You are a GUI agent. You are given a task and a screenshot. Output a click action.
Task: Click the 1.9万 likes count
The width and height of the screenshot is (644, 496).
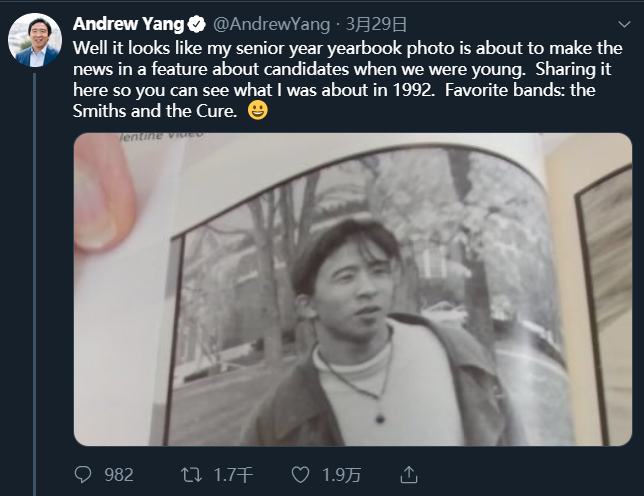pyautogui.click(x=343, y=474)
